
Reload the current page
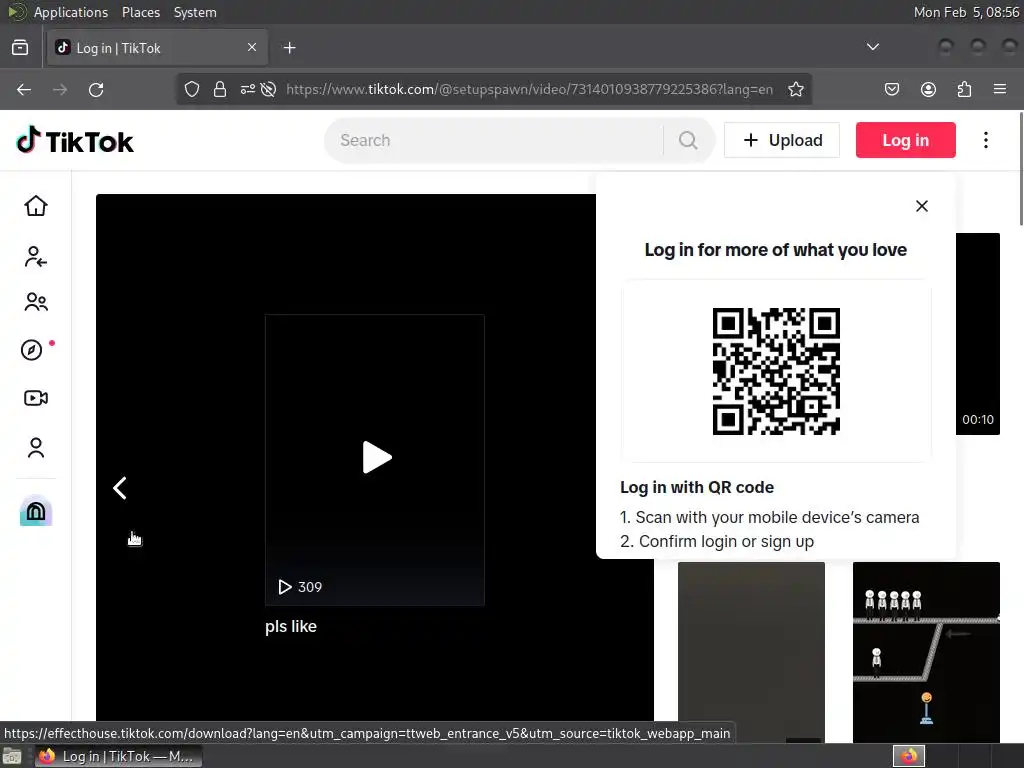tap(96, 89)
